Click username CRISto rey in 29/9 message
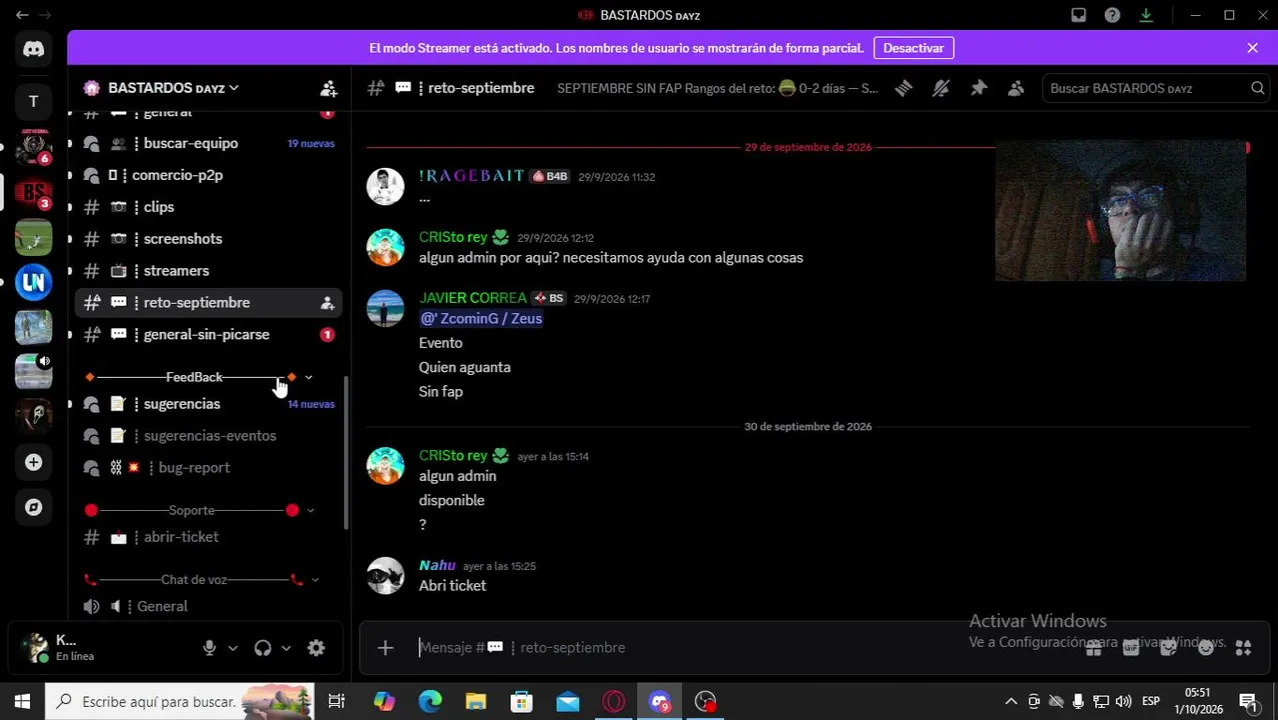Image resolution: width=1278 pixels, height=720 pixels. click(453, 237)
